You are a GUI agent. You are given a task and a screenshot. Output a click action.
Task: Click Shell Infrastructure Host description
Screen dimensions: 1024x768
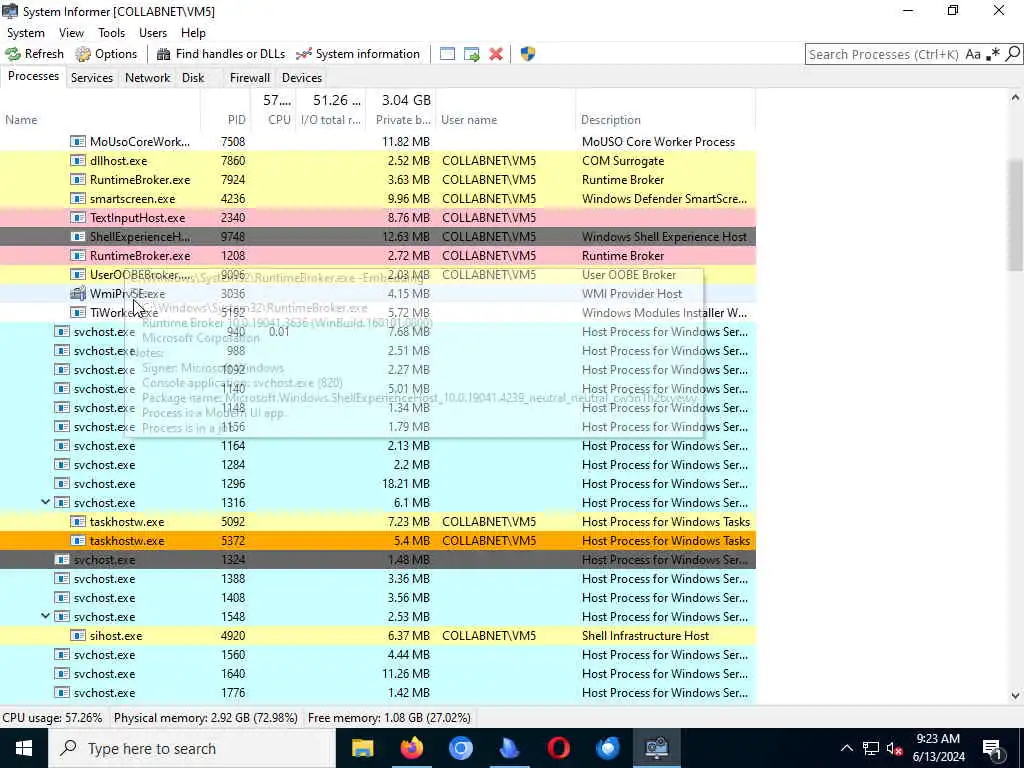coord(645,635)
